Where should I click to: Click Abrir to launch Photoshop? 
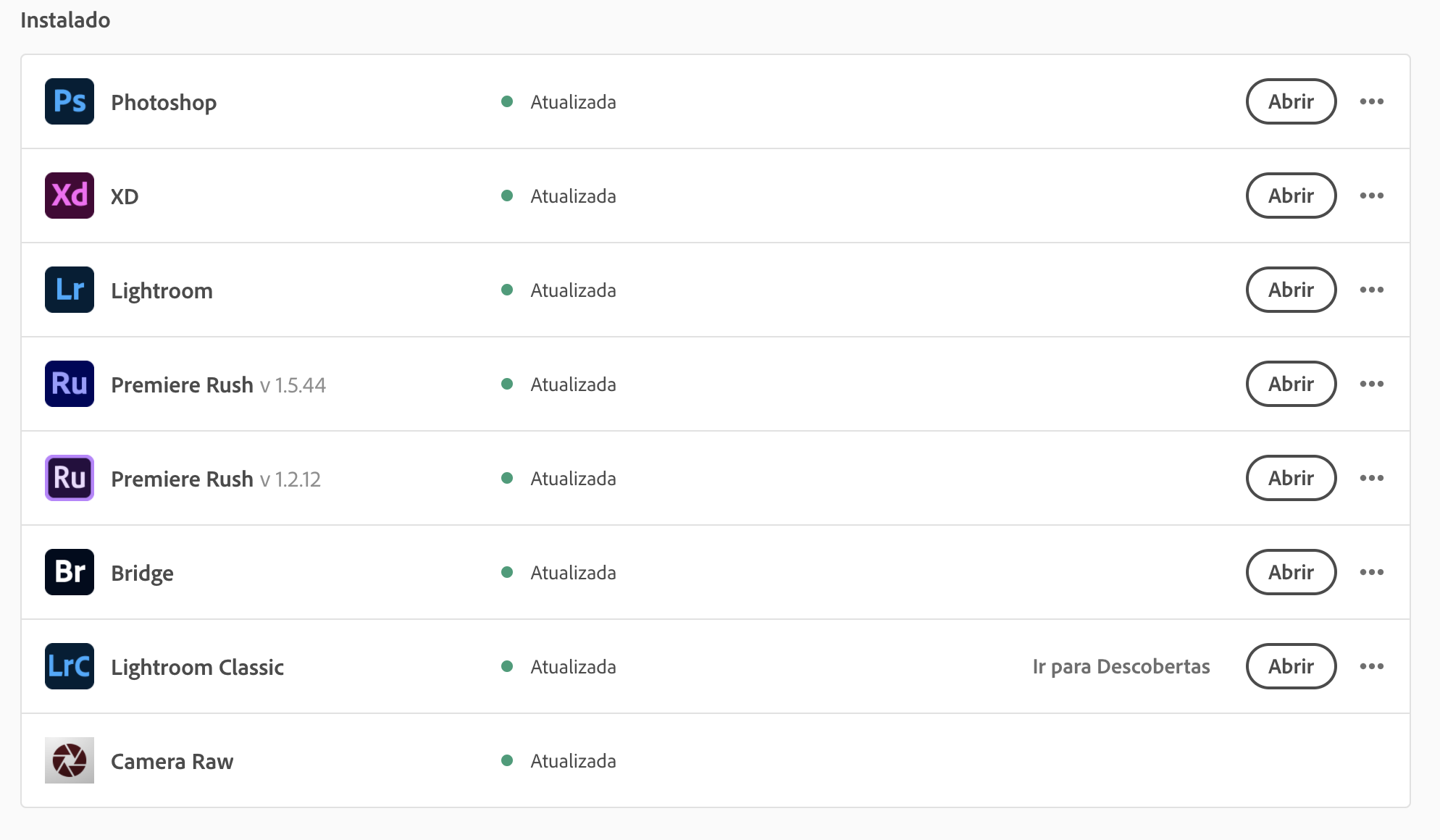click(x=1291, y=101)
